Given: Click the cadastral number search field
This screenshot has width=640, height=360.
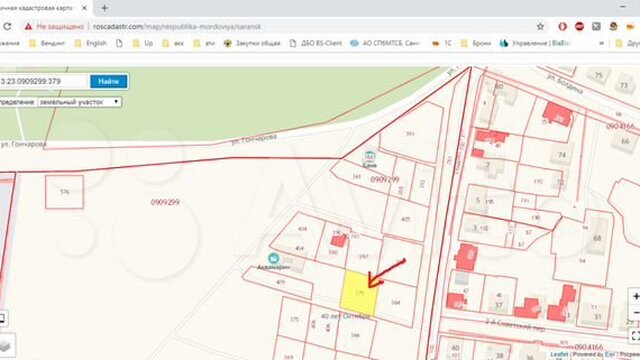Looking at the screenshot, I should click(43, 81).
